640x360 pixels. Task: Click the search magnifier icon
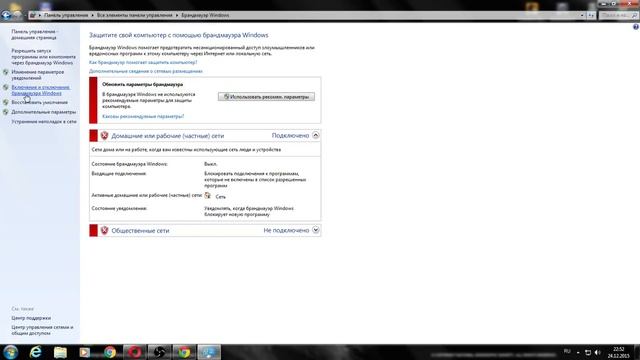[x=634, y=15]
